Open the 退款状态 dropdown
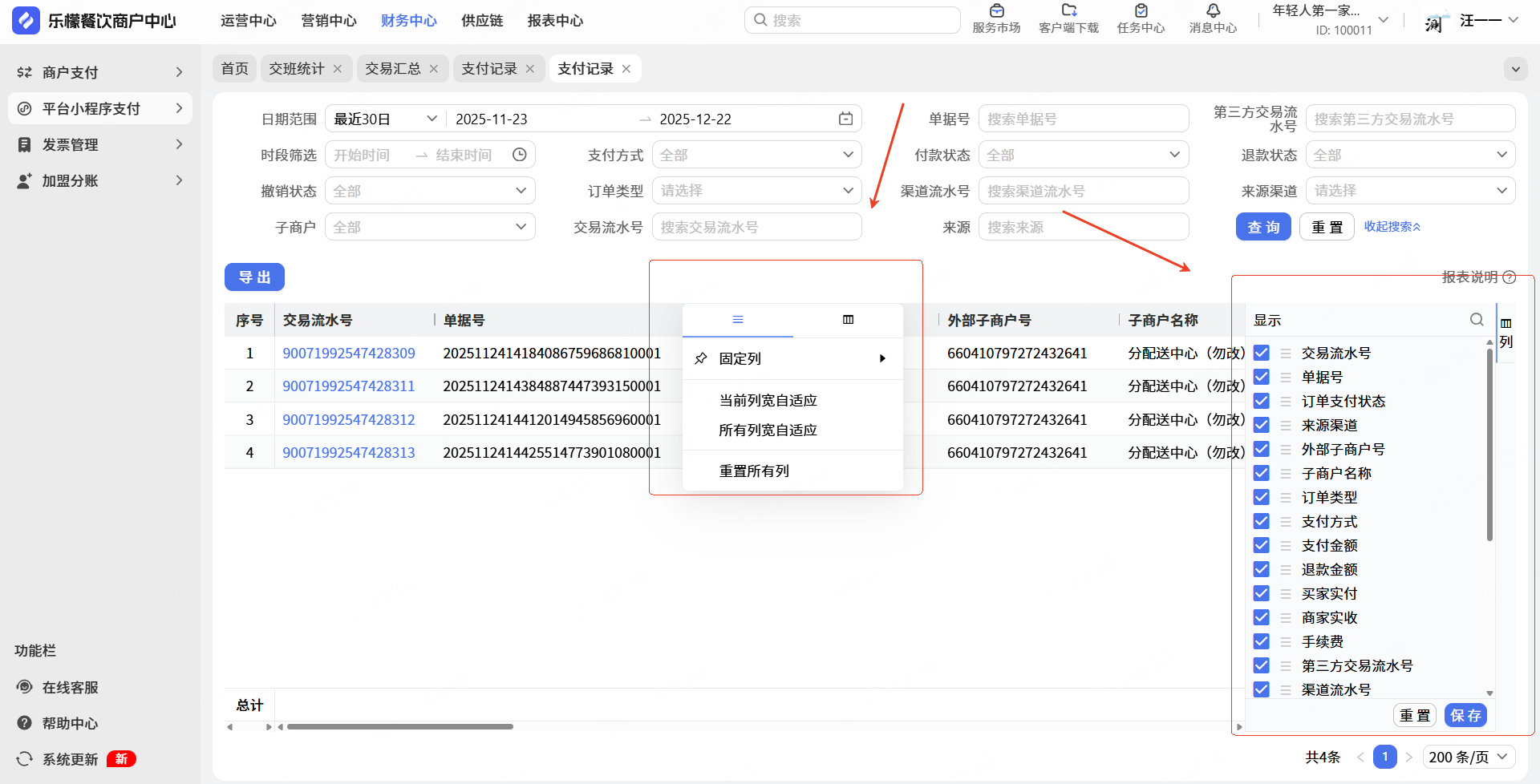The height and width of the screenshot is (784, 1540). click(x=1410, y=155)
